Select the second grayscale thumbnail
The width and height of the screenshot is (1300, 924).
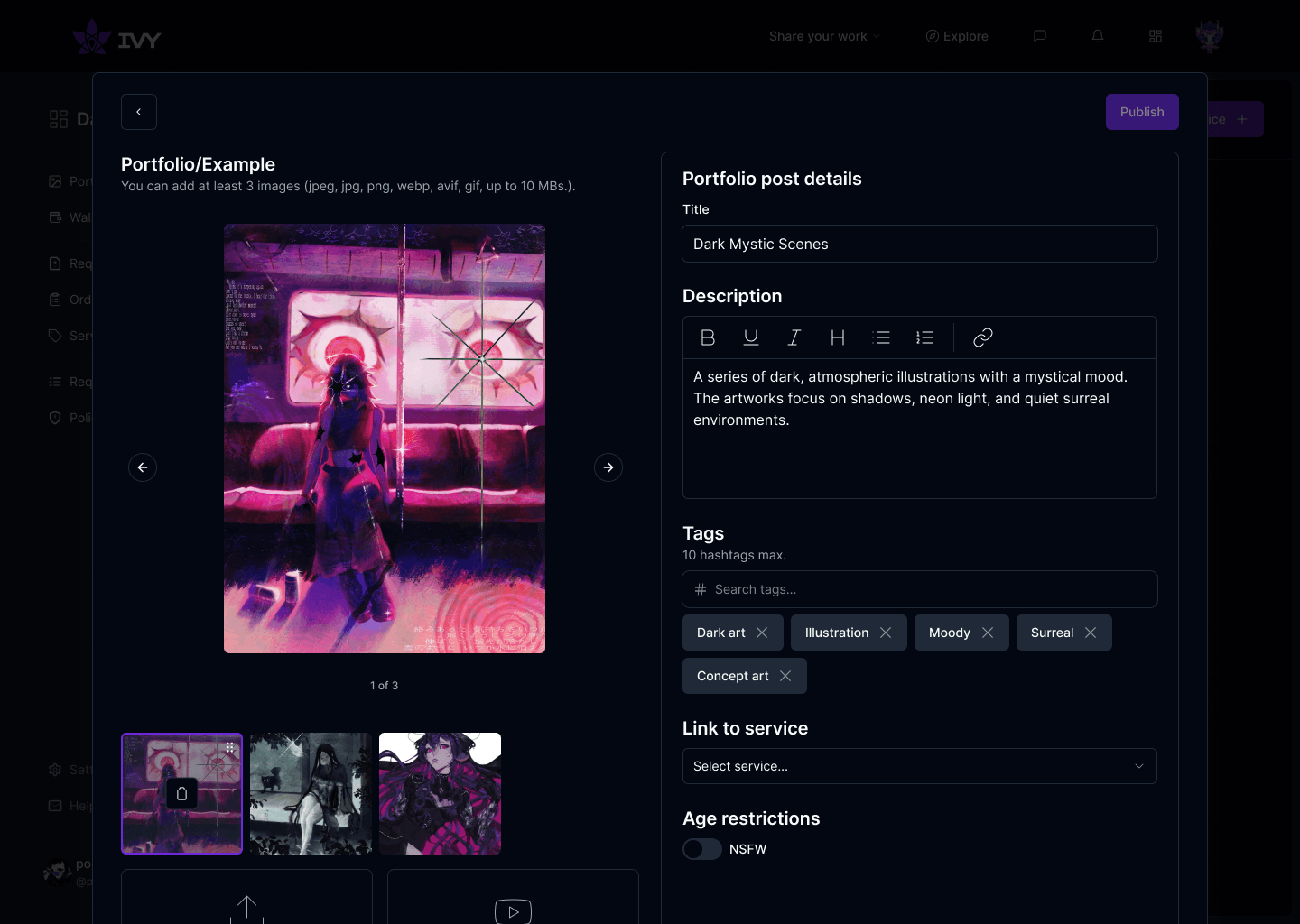311,793
